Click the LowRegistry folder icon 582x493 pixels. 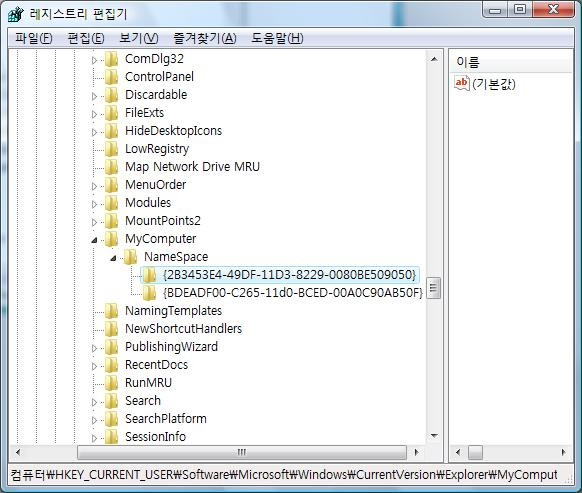pos(111,149)
